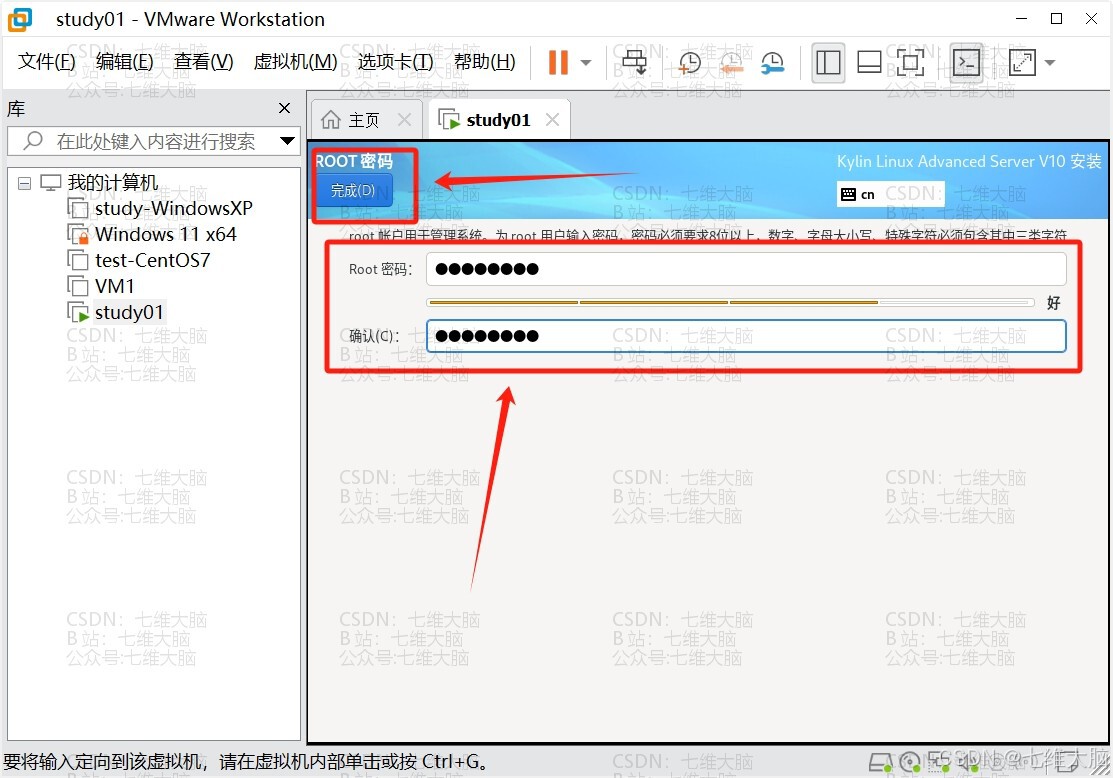This screenshot has height=778, width=1113.
Task: Close the library (库) panel
Action: coord(285,108)
